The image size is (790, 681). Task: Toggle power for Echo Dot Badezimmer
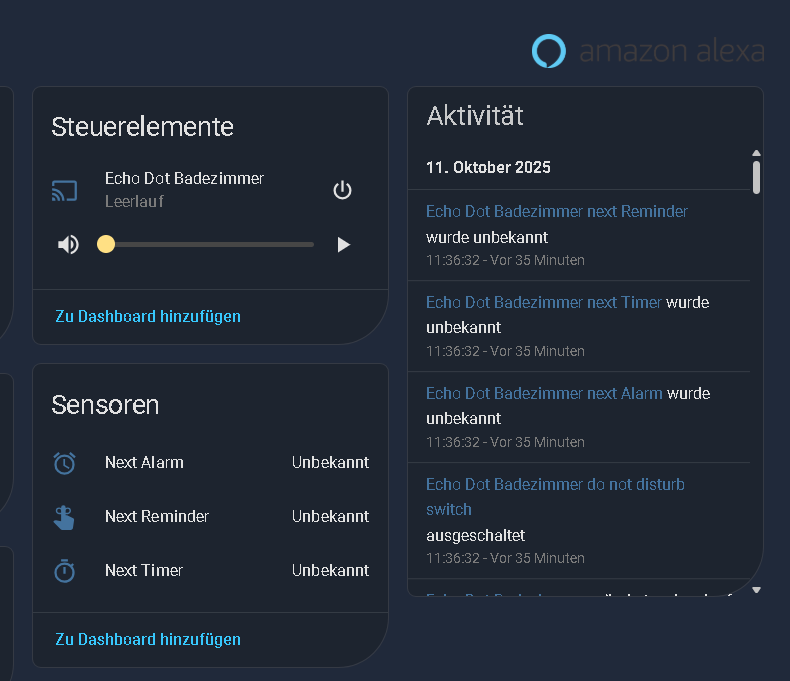(342, 190)
